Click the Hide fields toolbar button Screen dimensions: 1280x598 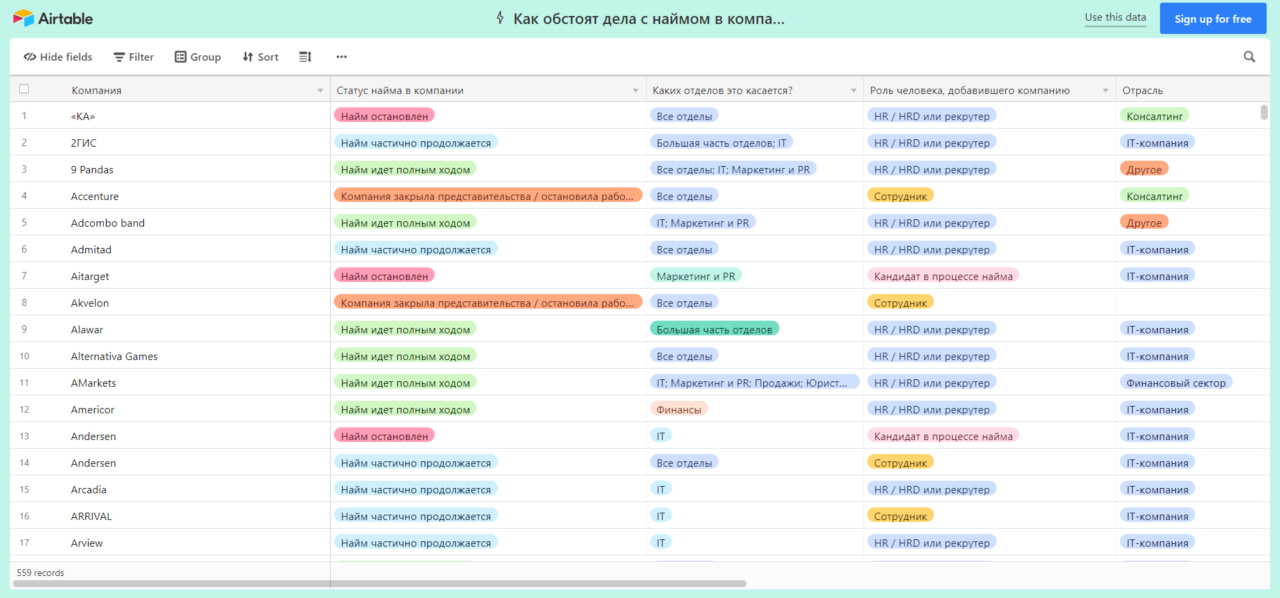(x=58, y=57)
